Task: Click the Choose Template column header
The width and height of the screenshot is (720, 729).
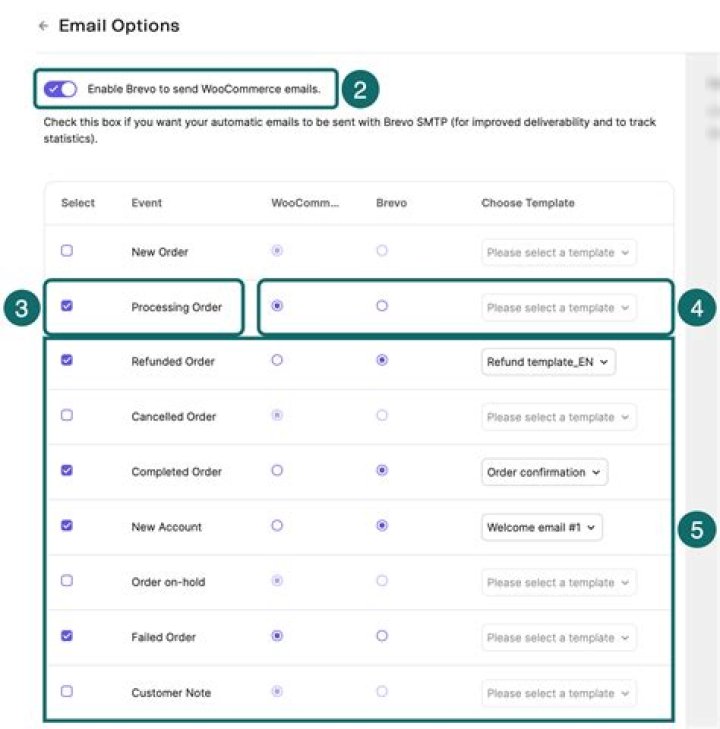Action: [x=528, y=203]
